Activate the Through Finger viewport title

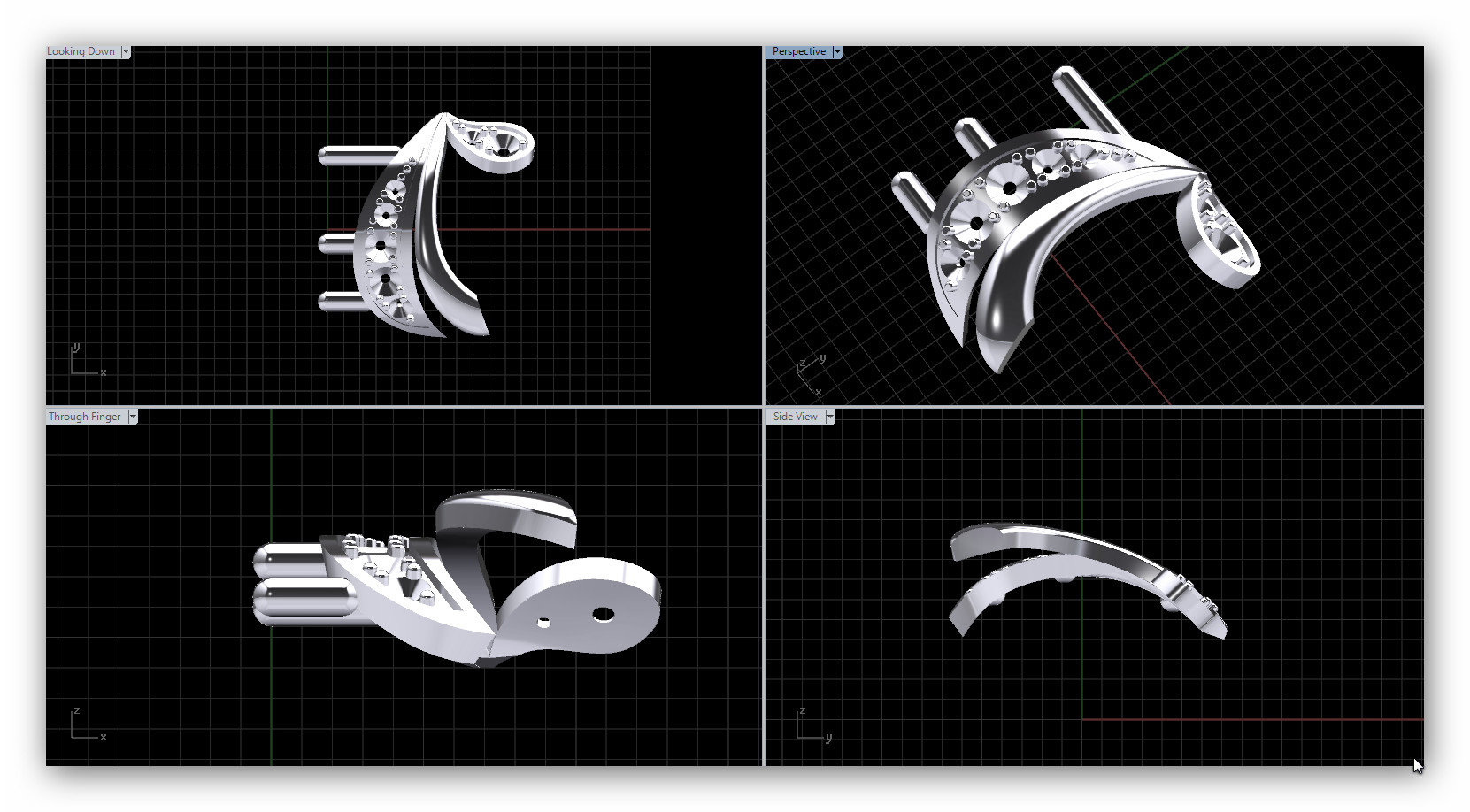point(85,417)
